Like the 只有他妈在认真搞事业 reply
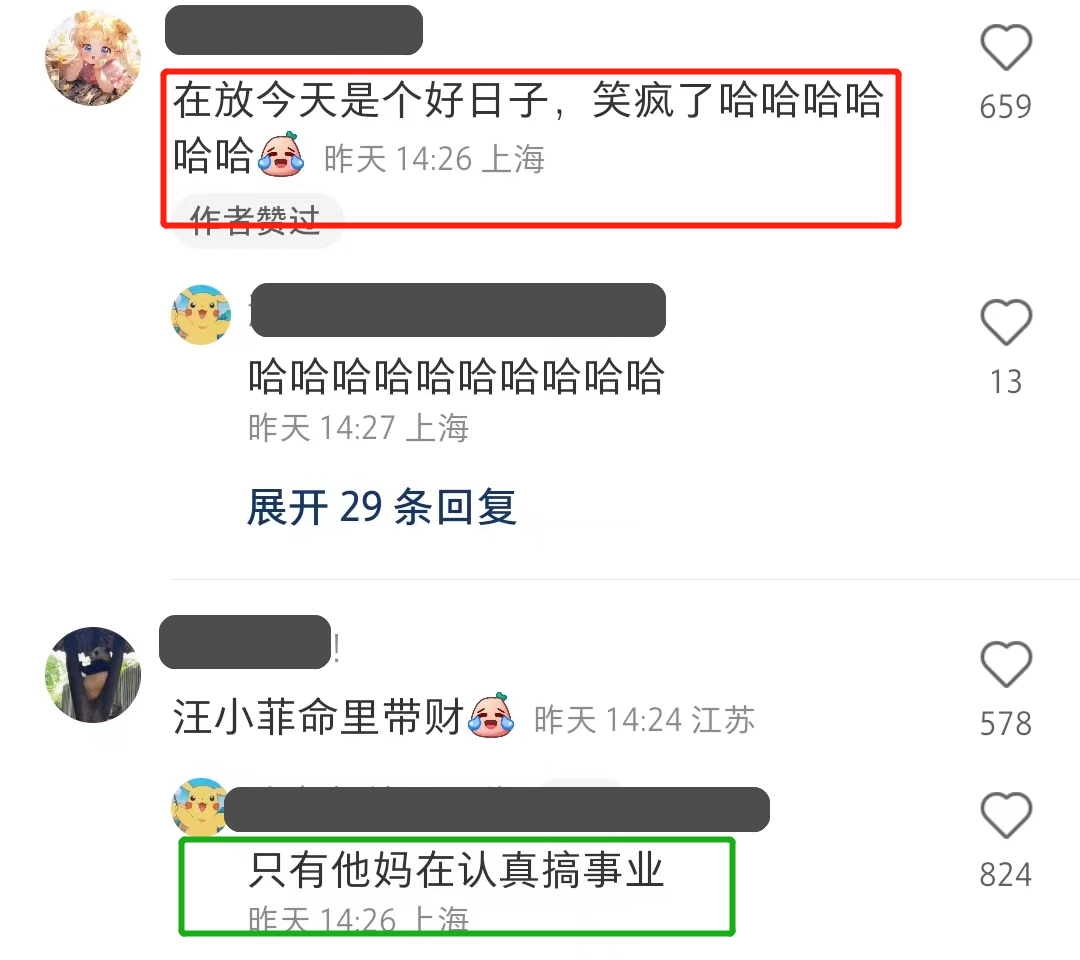 click(1006, 815)
